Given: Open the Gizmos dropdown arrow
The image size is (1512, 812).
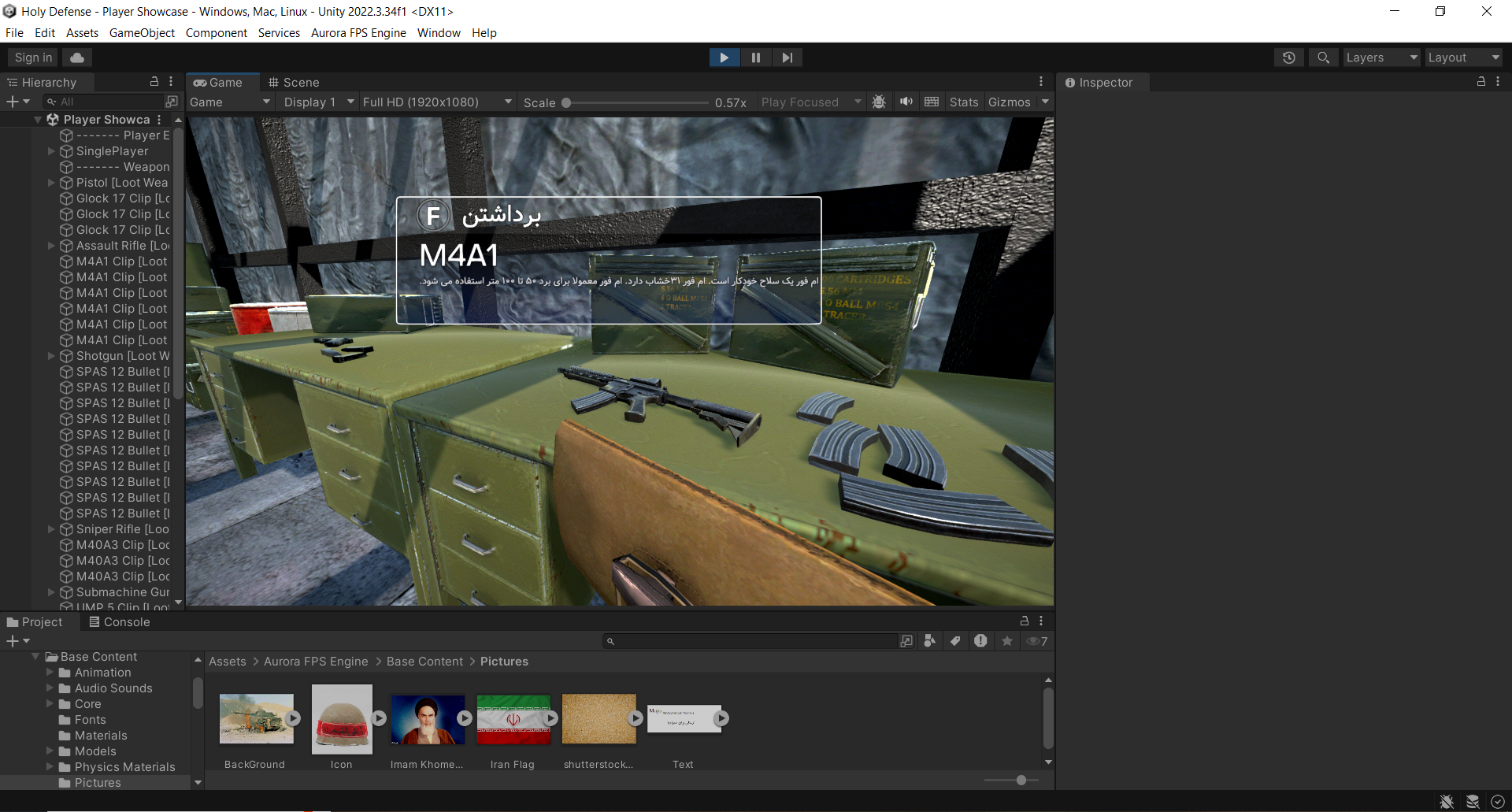Looking at the screenshot, I should (1045, 102).
